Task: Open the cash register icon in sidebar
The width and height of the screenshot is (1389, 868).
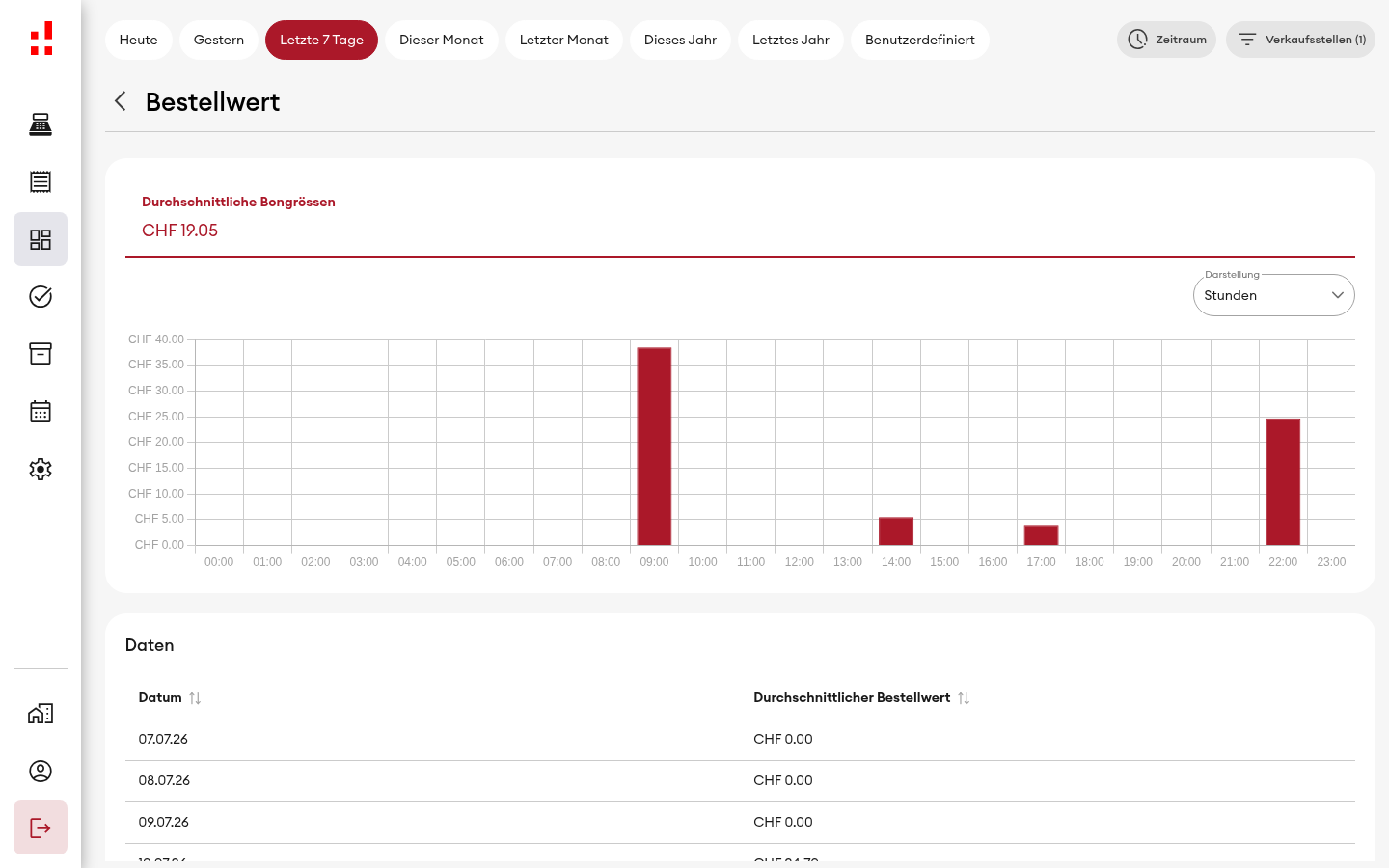Action: (x=41, y=124)
